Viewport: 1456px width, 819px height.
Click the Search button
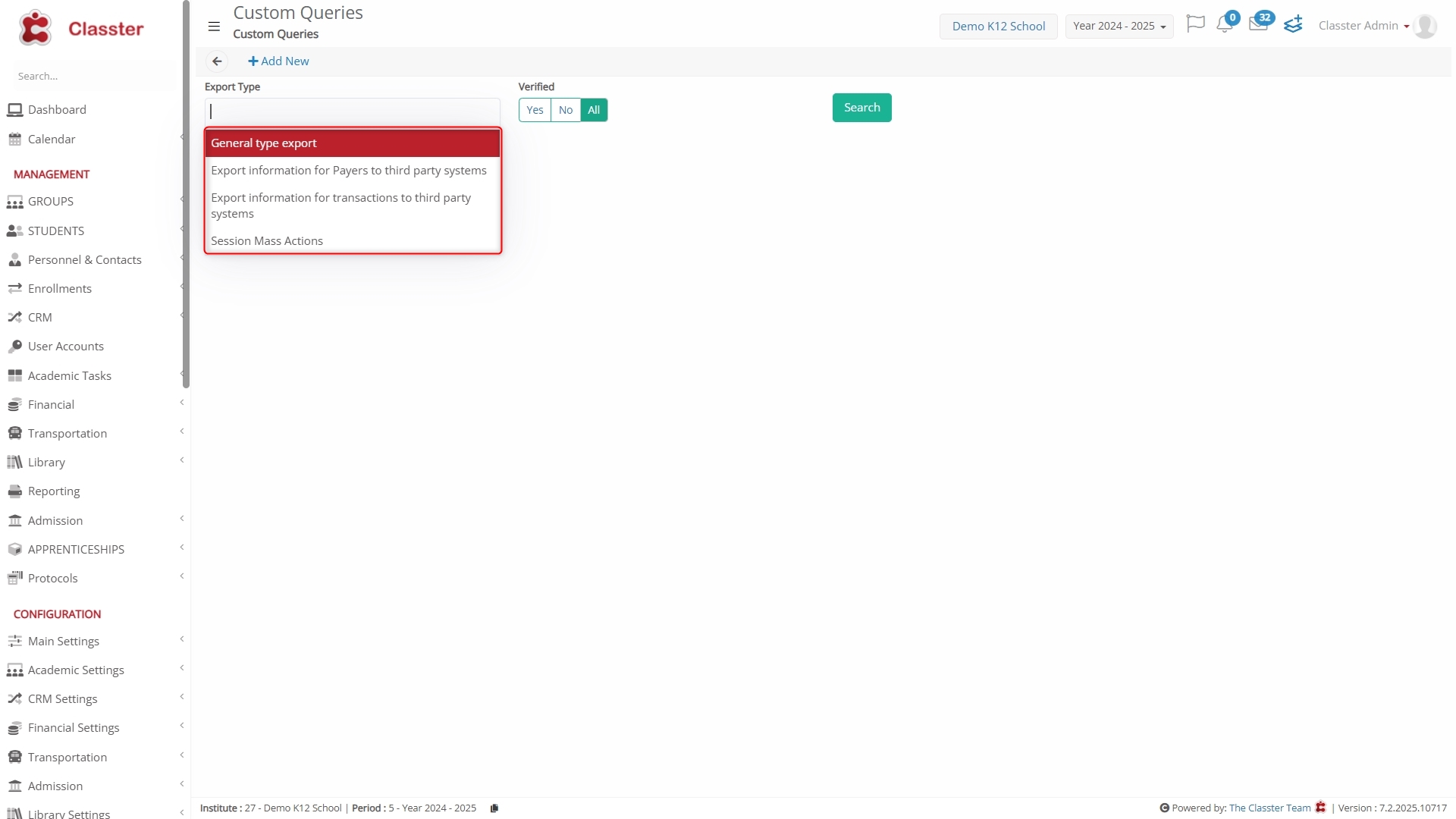click(x=862, y=108)
